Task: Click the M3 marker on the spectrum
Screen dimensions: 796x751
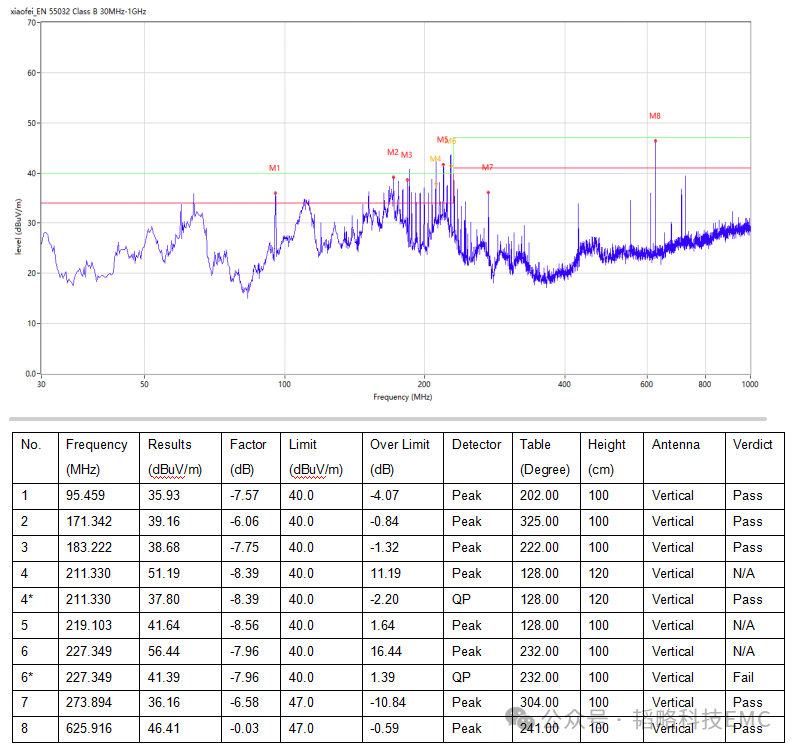Action: [406, 155]
